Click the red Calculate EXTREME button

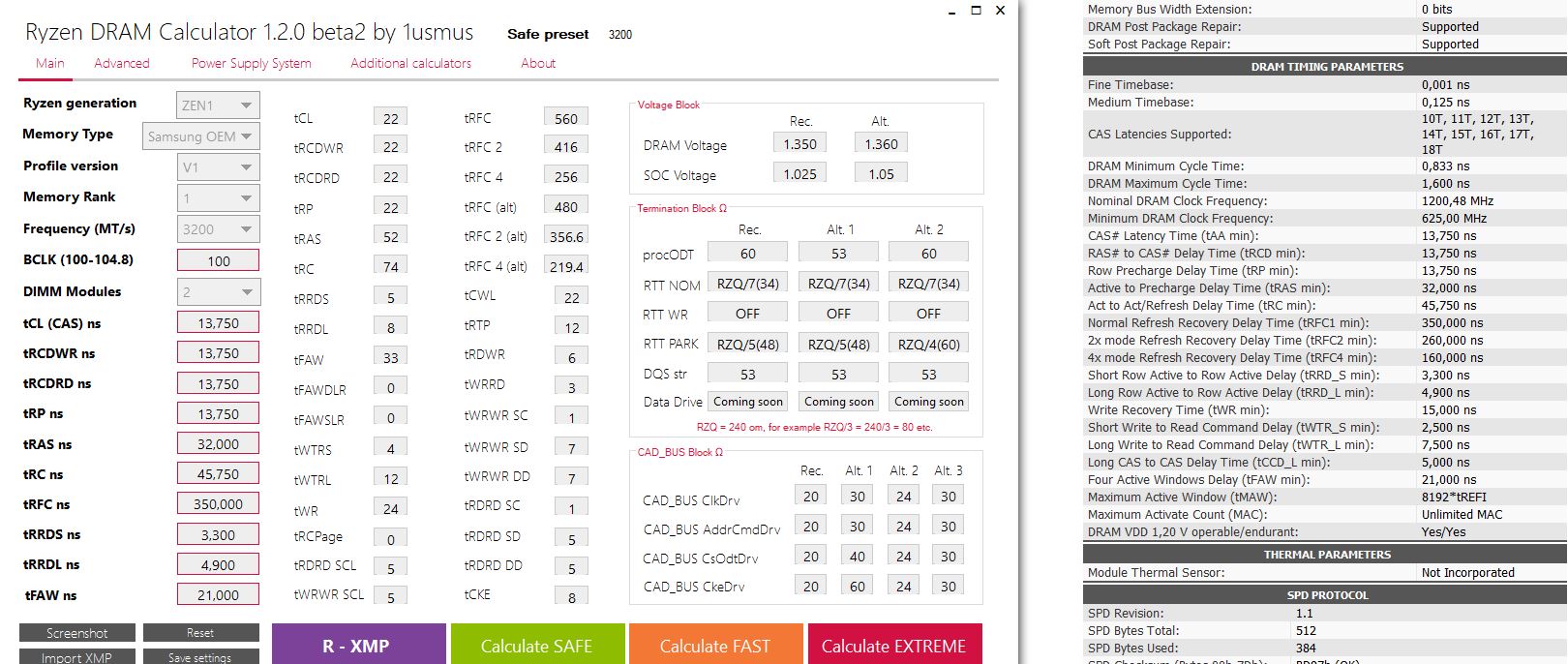(894, 644)
